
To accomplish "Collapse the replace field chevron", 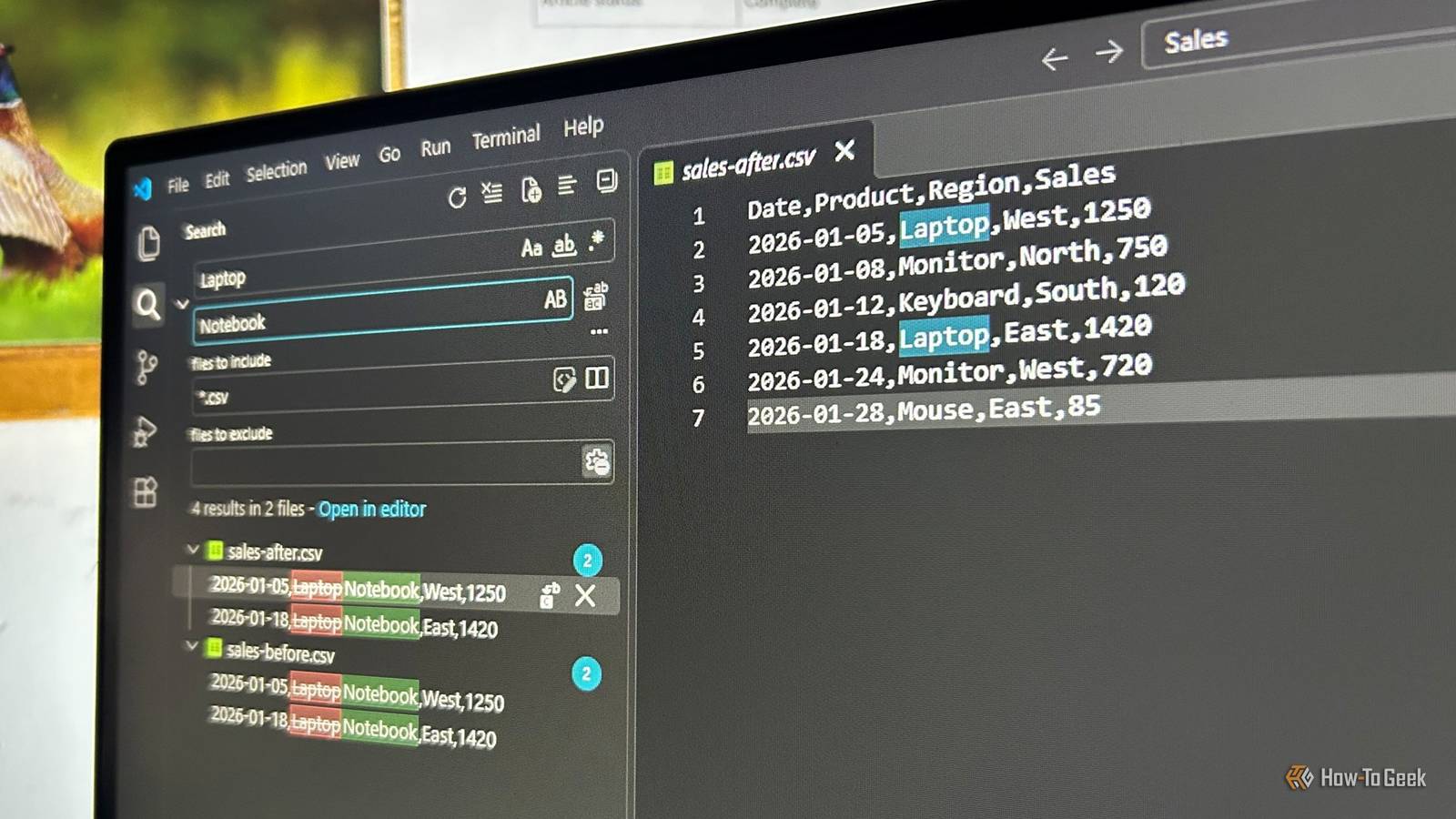I will tap(182, 304).
